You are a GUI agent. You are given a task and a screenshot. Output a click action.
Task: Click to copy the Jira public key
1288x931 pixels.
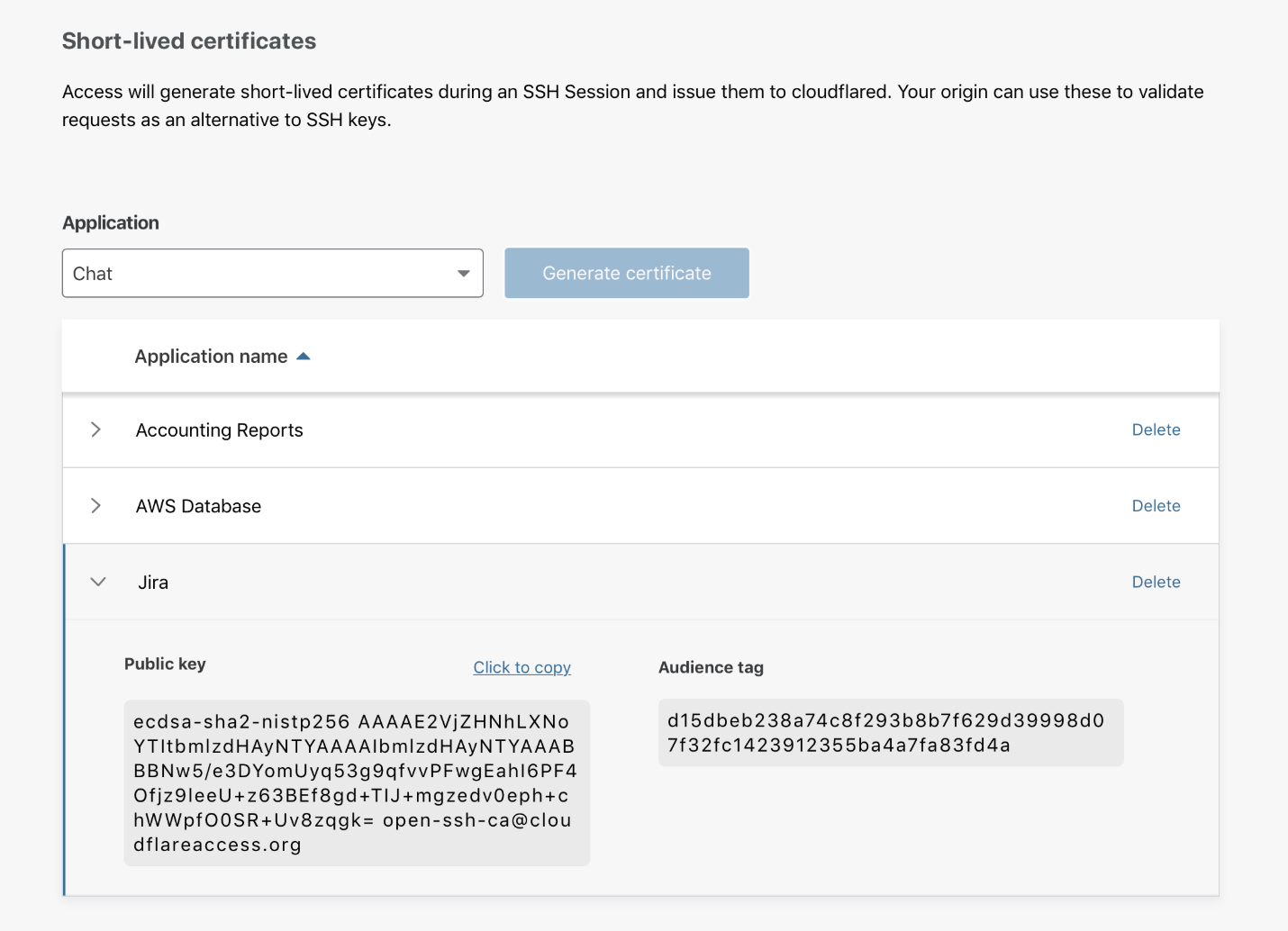522,667
